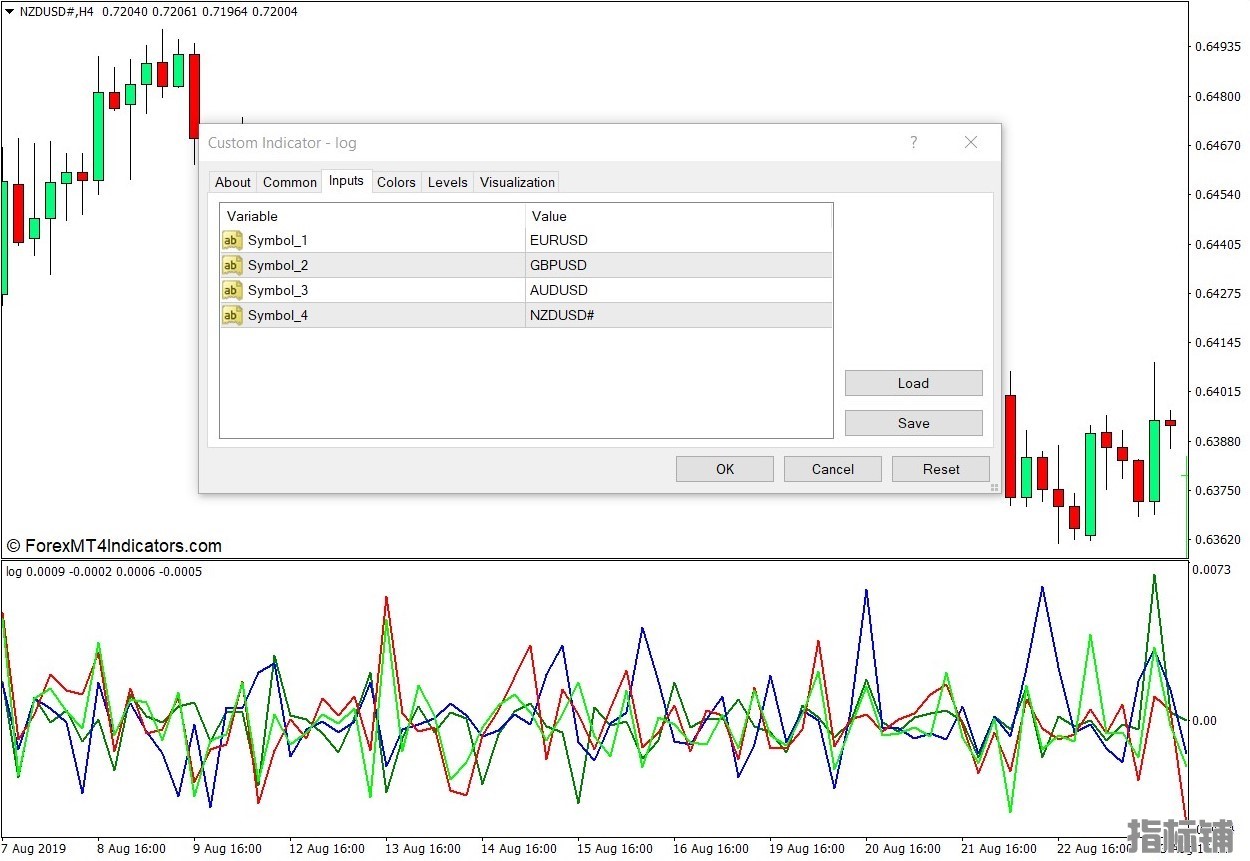Image resolution: width=1250 pixels, height=861 pixels.
Task: Click Reset to restore default inputs
Action: coord(941,469)
